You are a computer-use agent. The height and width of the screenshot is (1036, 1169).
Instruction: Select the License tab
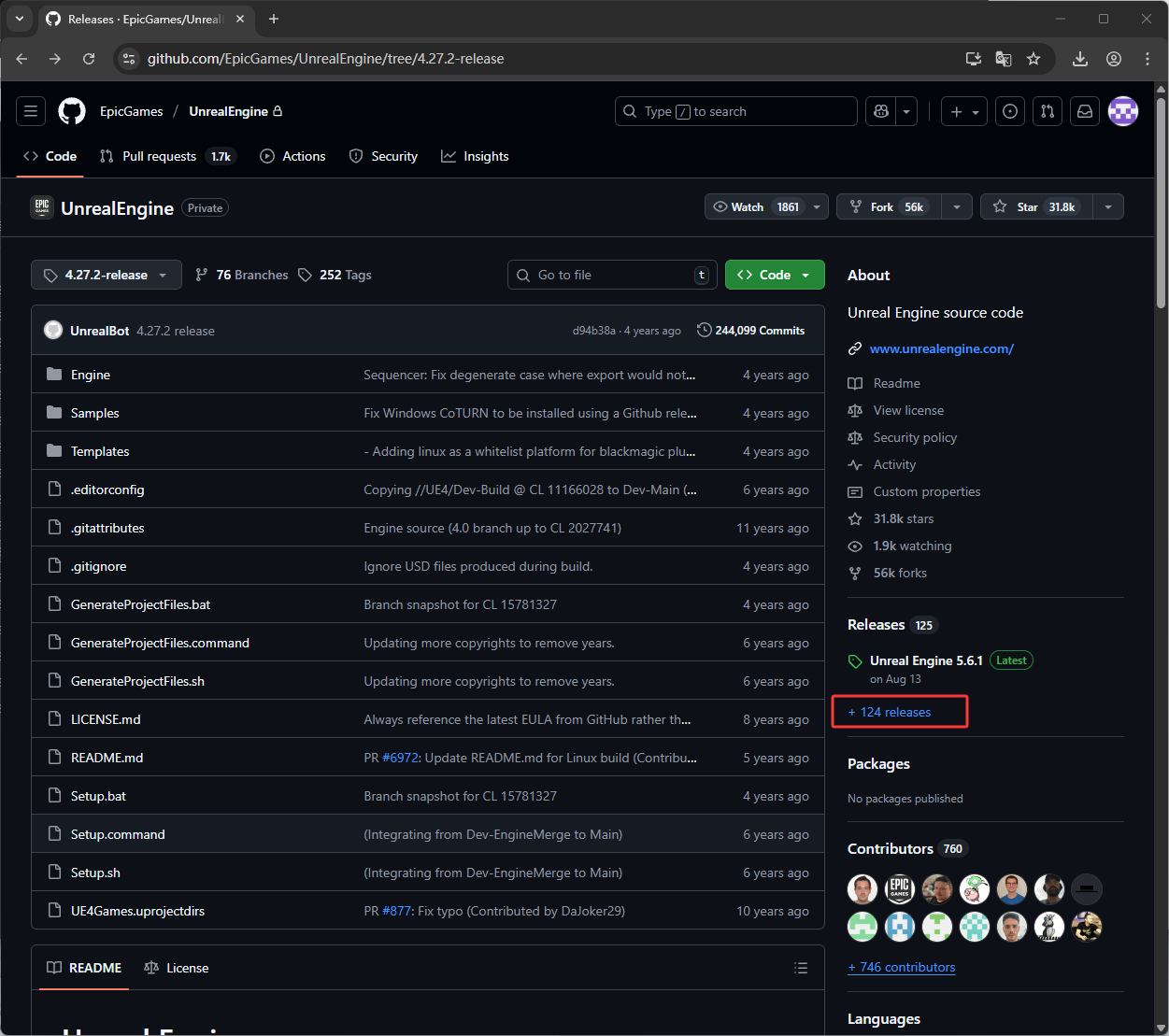pos(177,968)
